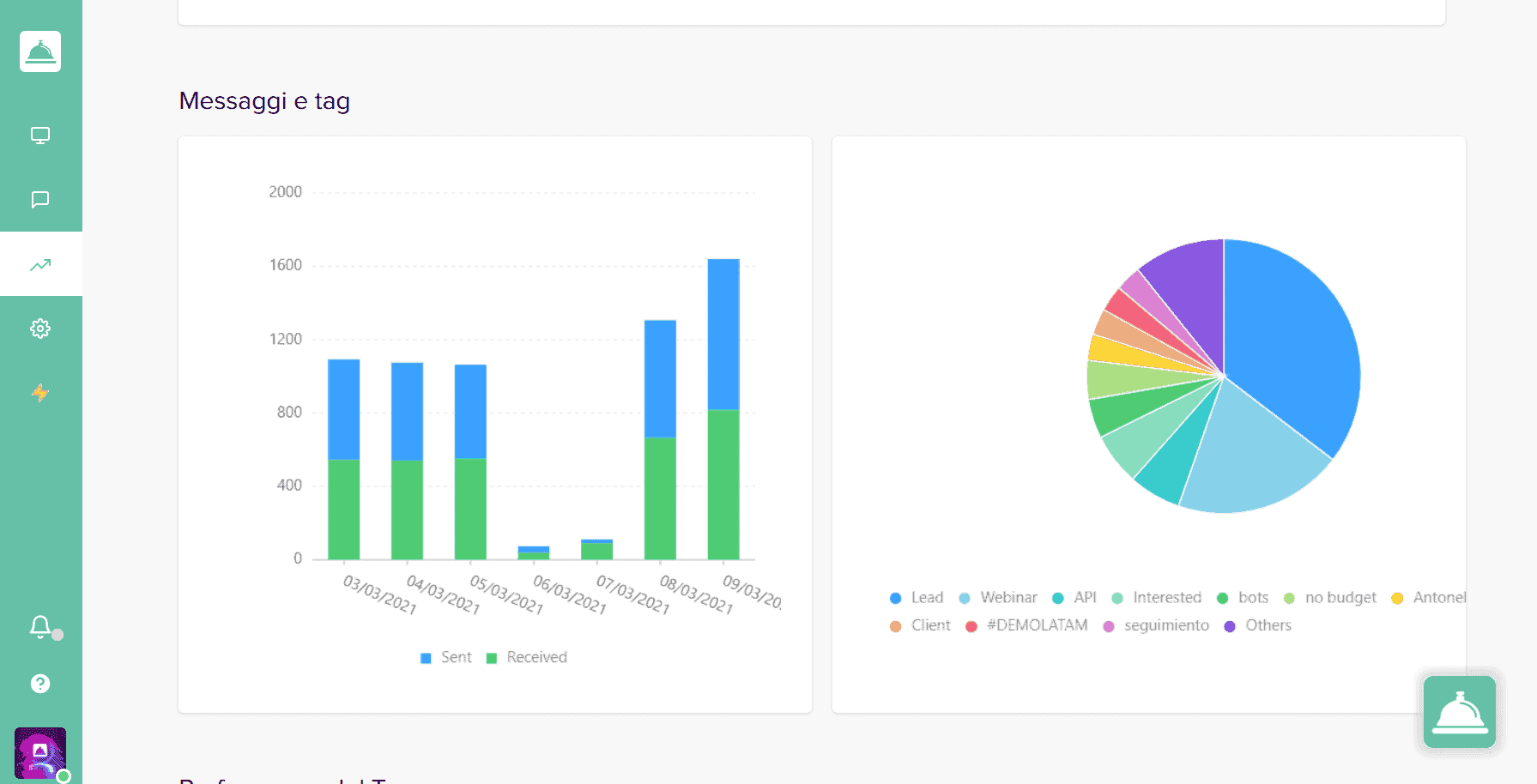
Task: Toggle the Antonel legend item
Action: (1429, 598)
